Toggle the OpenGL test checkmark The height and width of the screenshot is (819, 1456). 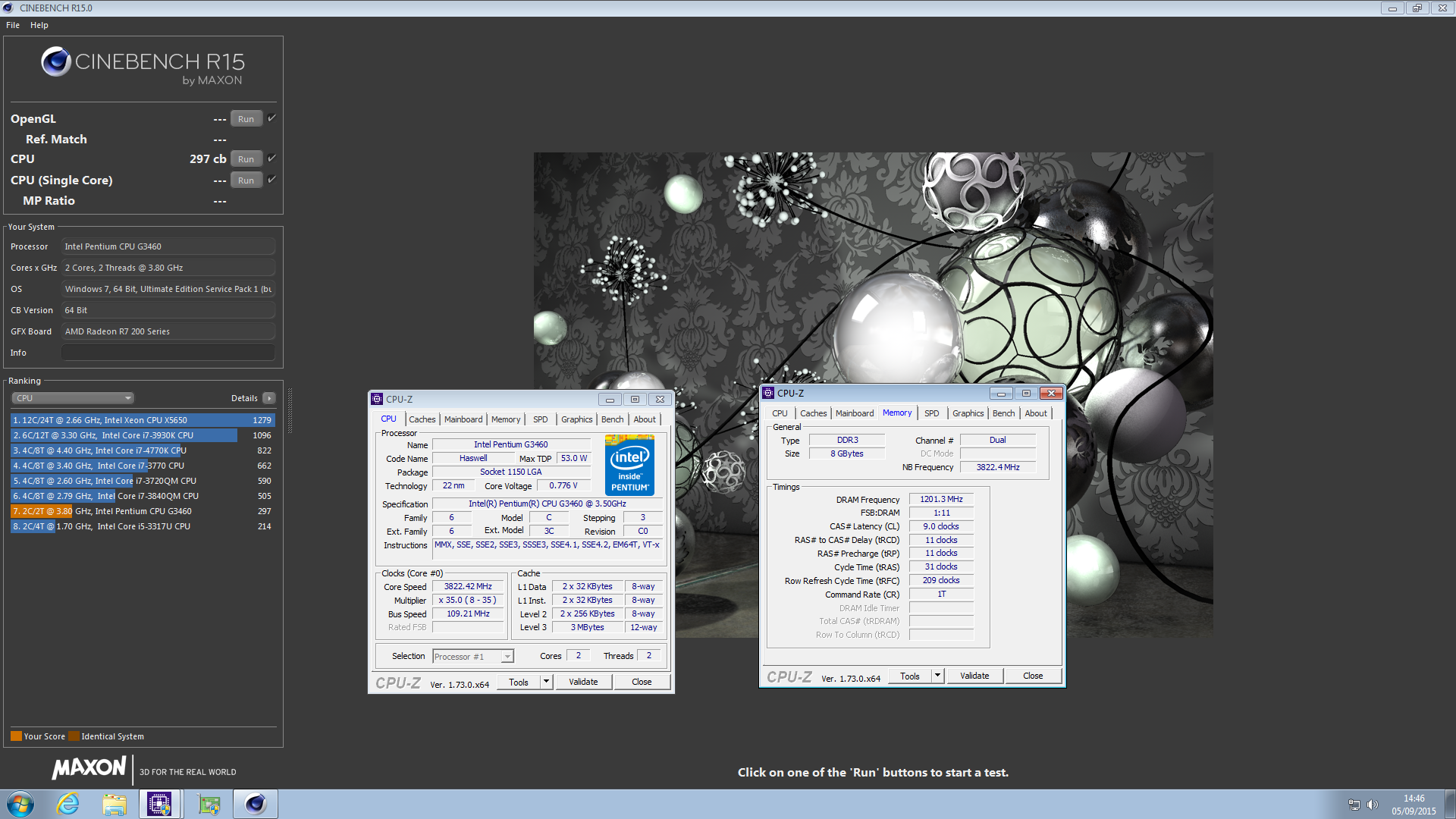271,118
